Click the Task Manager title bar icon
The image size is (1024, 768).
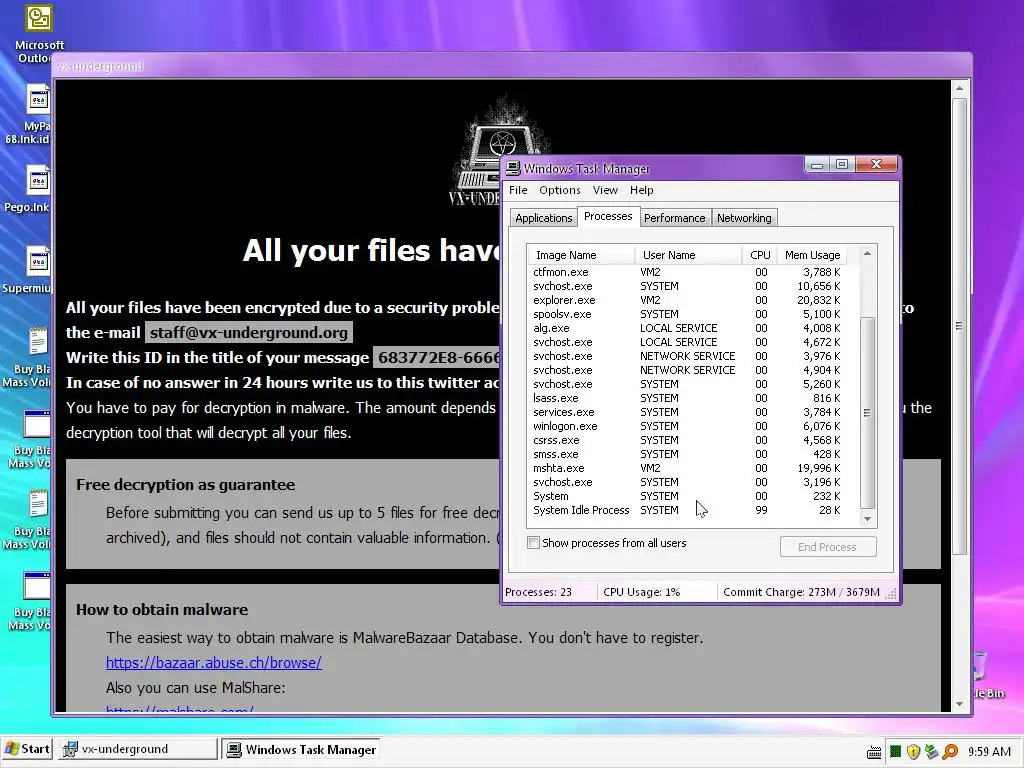point(513,168)
